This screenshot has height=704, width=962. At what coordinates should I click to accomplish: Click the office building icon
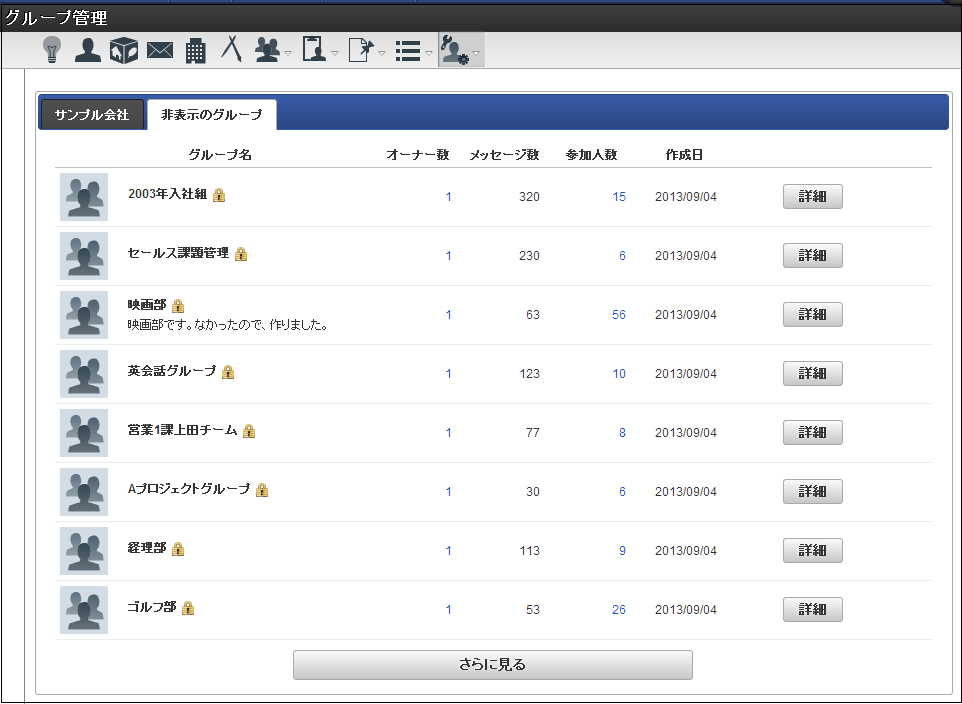196,50
